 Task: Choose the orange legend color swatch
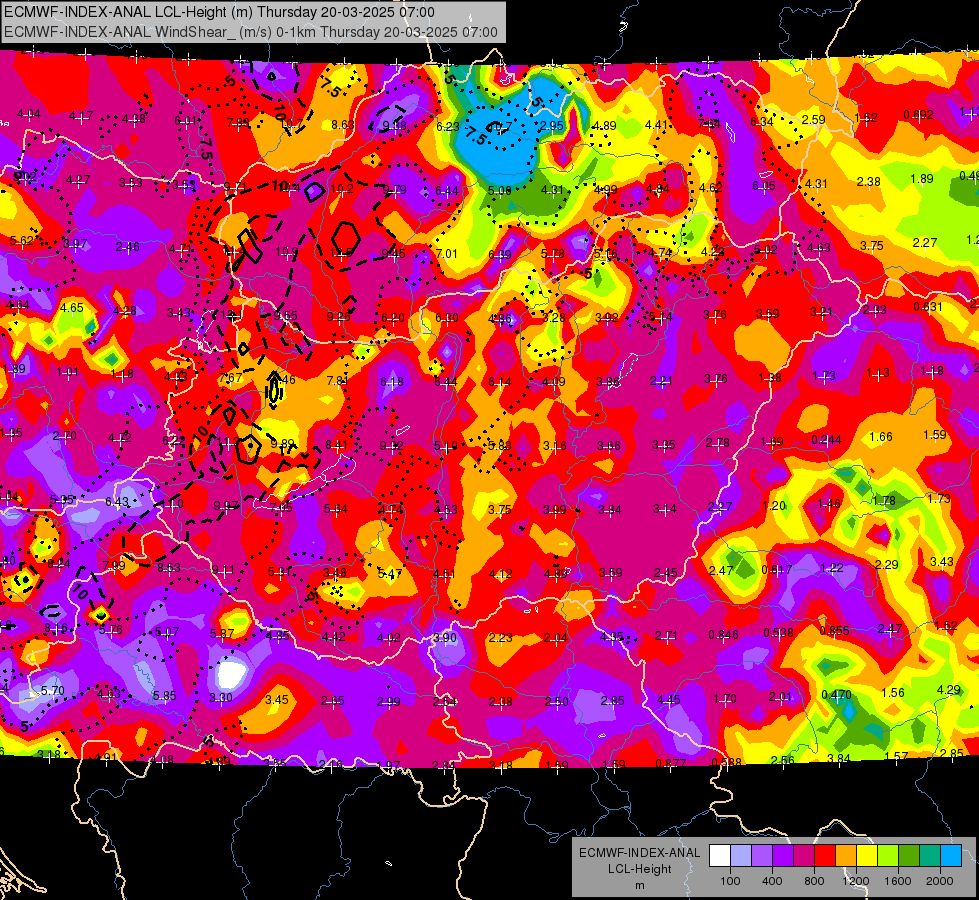pos(846,856)
